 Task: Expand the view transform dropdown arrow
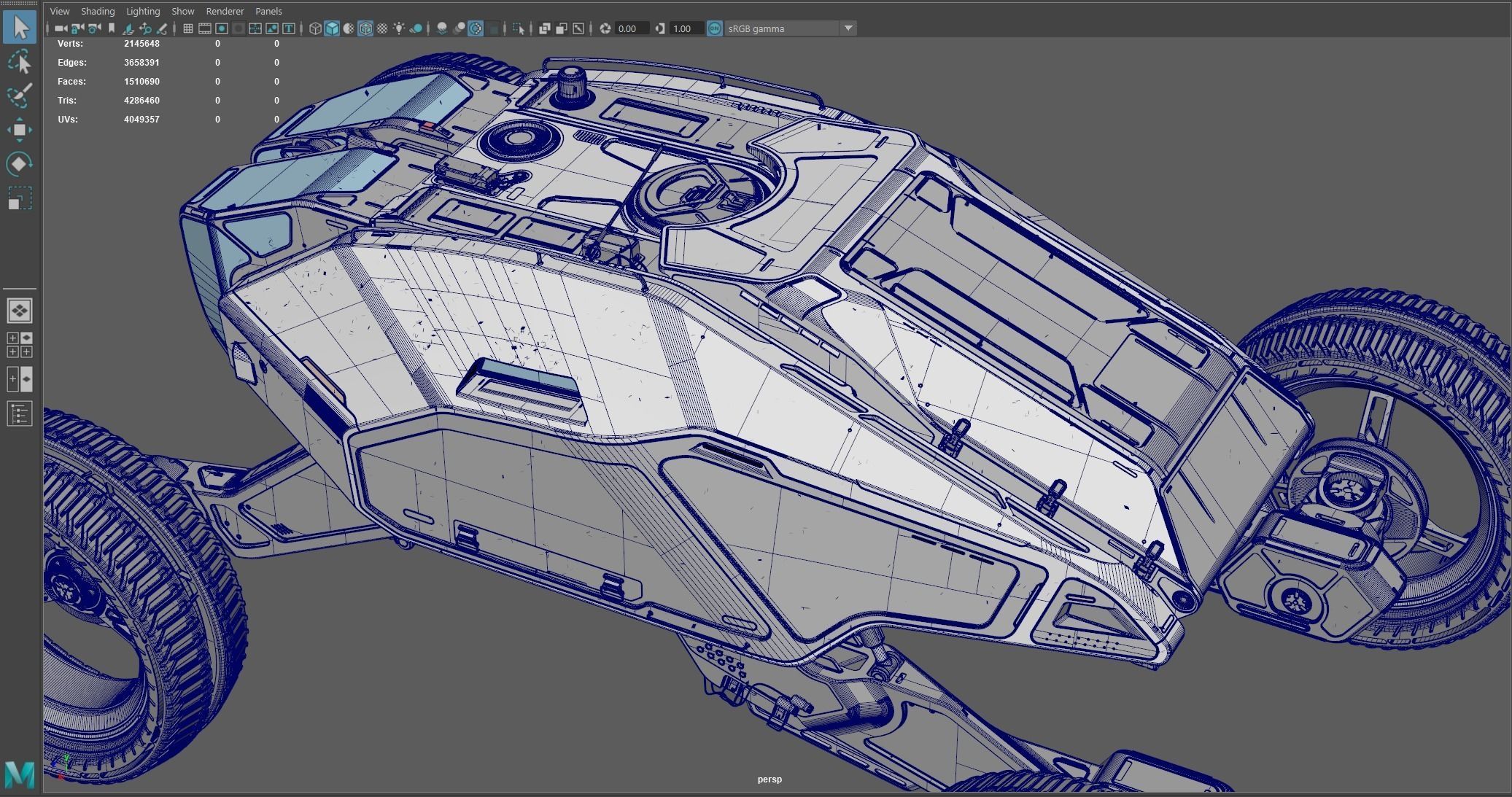848,28
